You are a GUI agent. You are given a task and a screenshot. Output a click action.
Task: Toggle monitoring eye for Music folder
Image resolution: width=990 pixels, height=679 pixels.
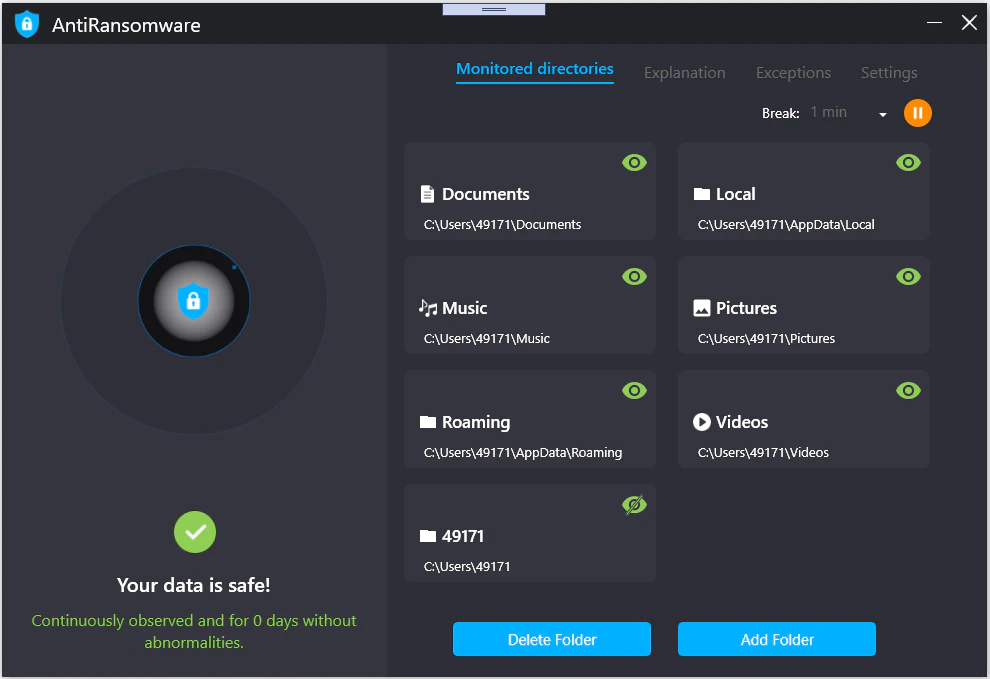click(634, 277)
